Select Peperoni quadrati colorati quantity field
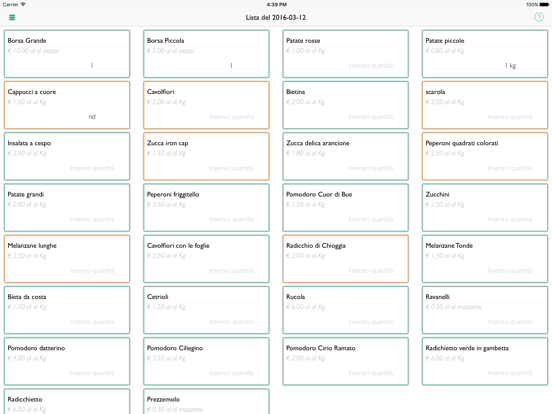This screenshot has width=552, height=414. pyautogui.click(x=510, y=168)
